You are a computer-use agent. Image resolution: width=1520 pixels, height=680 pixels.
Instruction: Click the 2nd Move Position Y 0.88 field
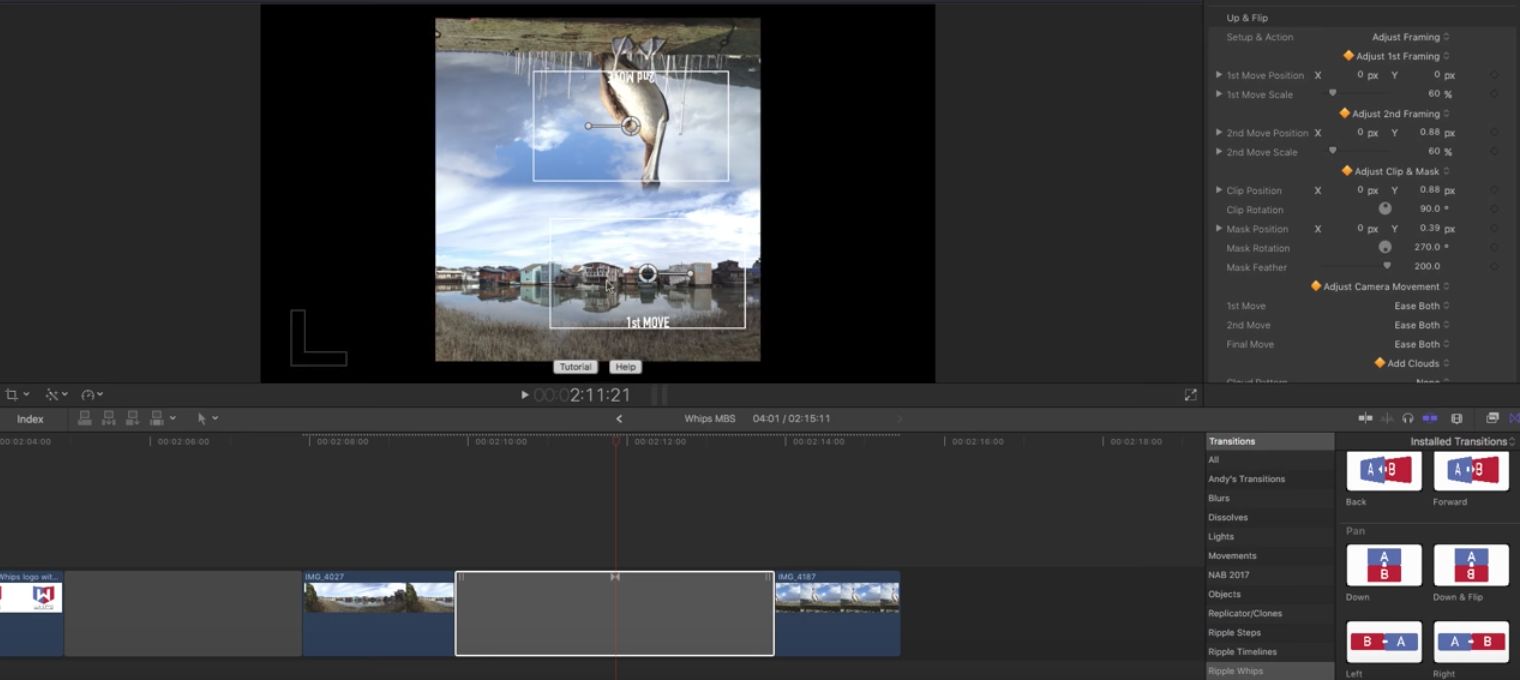[1430, 133]
